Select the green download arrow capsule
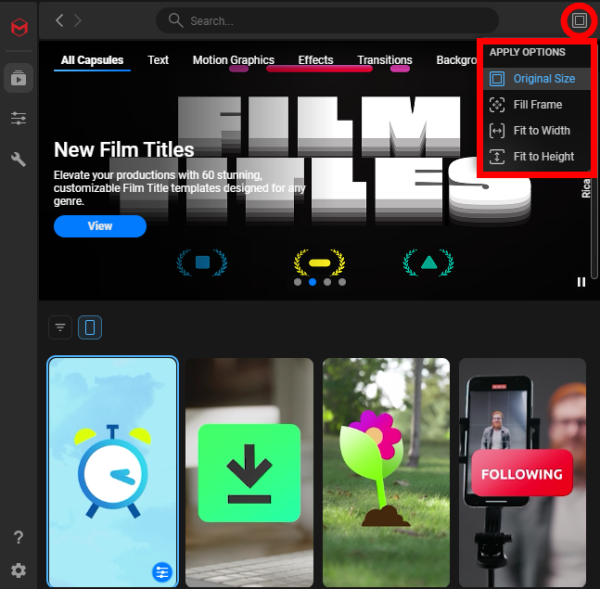The width and height of the screenshot is (600, 589). coord(249,472)
